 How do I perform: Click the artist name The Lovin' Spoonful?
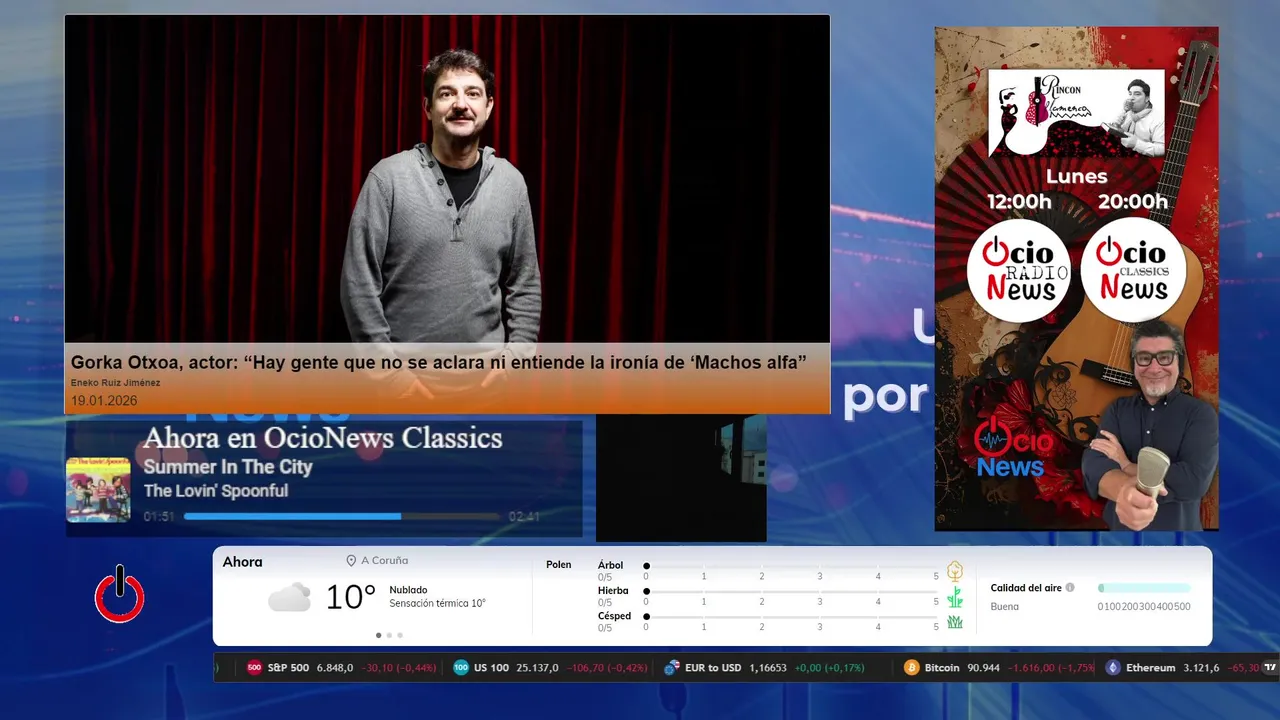click(x=215, y=491)
